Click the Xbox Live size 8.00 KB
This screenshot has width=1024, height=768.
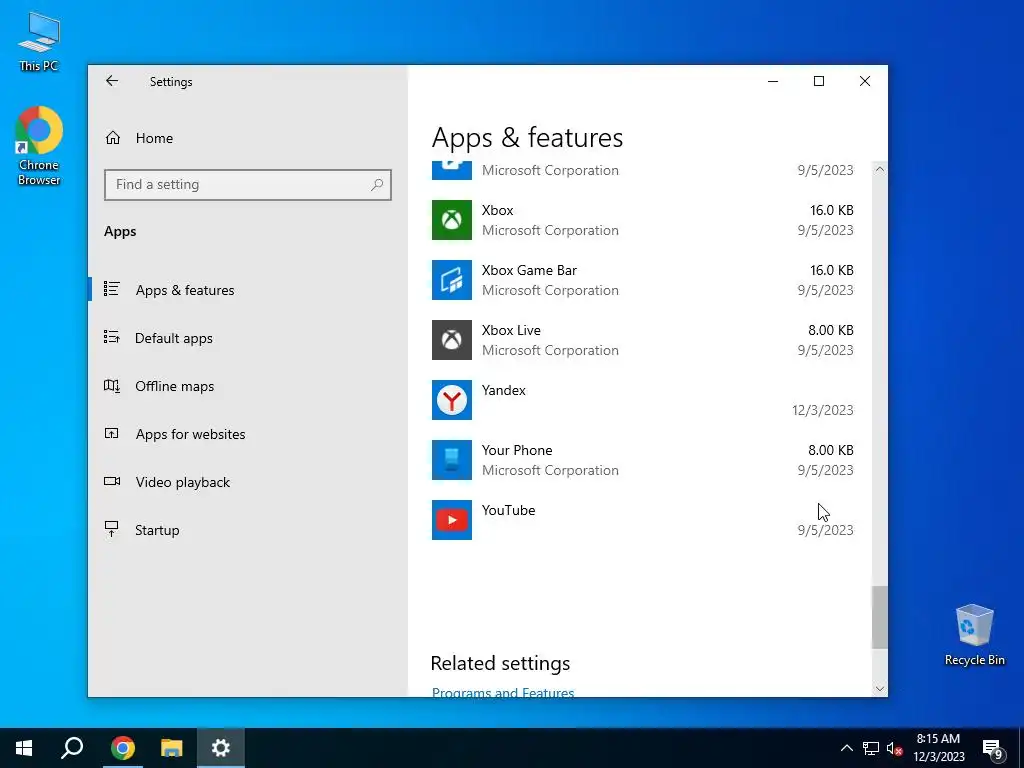(831, 330)
